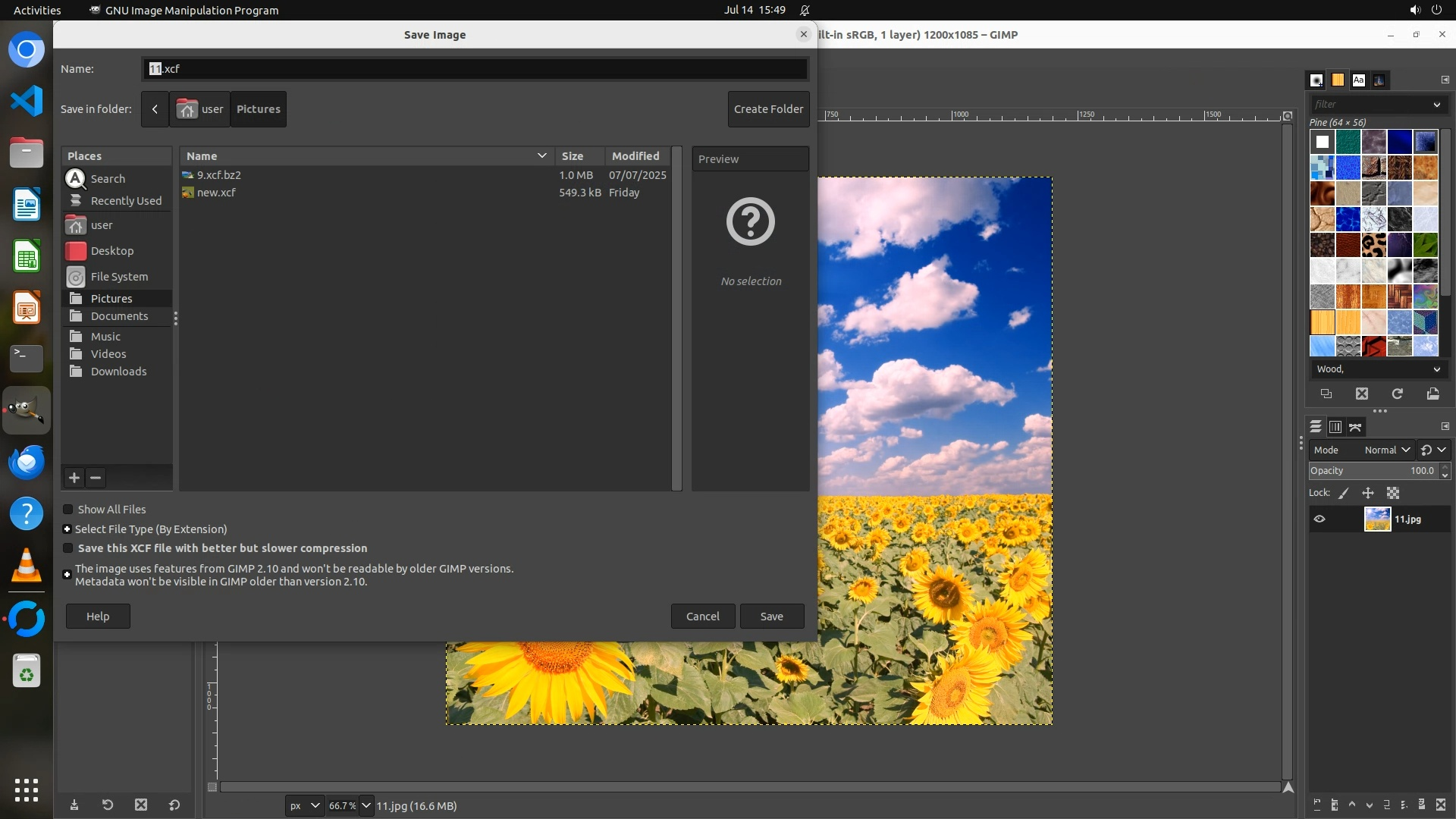
Task: Switch to the Channels tab
Action: [x=1335, y=427]
